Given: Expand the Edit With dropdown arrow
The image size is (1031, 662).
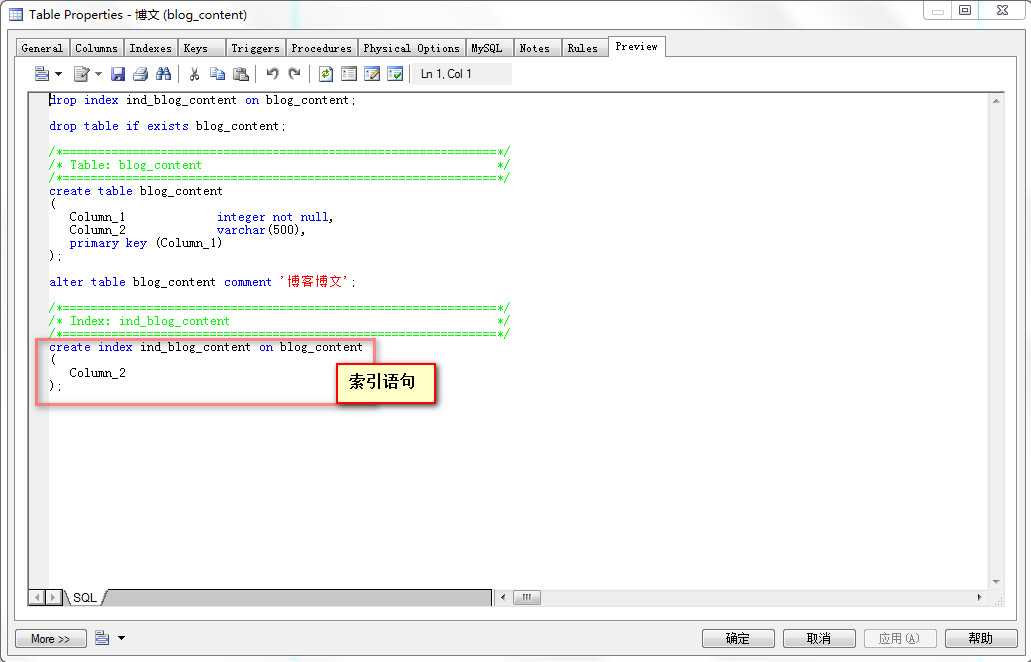Looking at the screenshot, I should click(x=98, y=74).
